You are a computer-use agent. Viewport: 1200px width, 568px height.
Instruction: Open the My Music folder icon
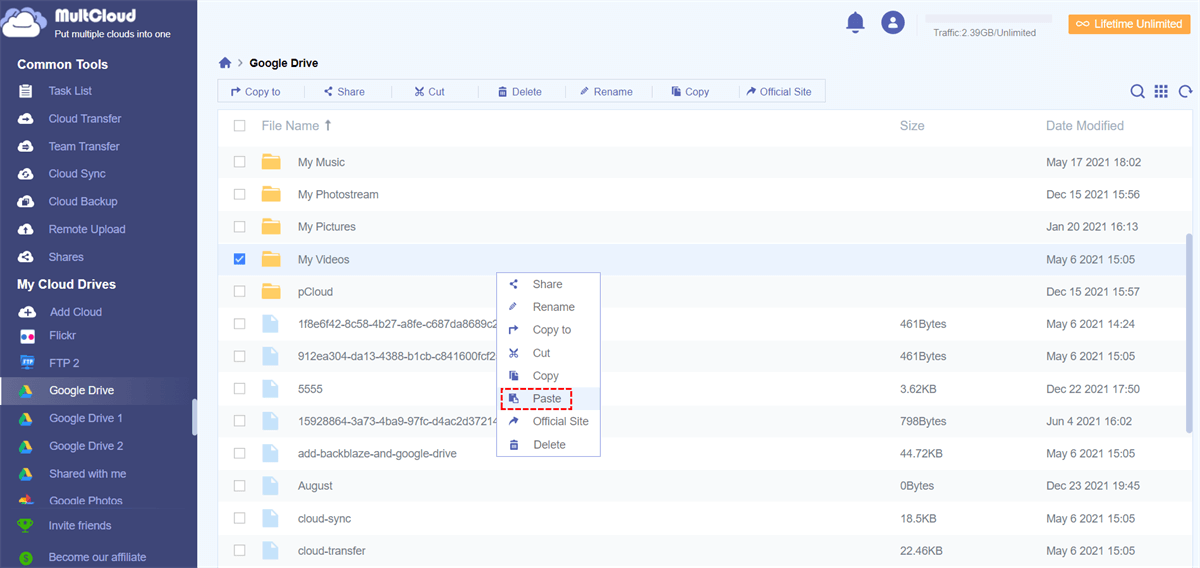(x=271, y=162)
